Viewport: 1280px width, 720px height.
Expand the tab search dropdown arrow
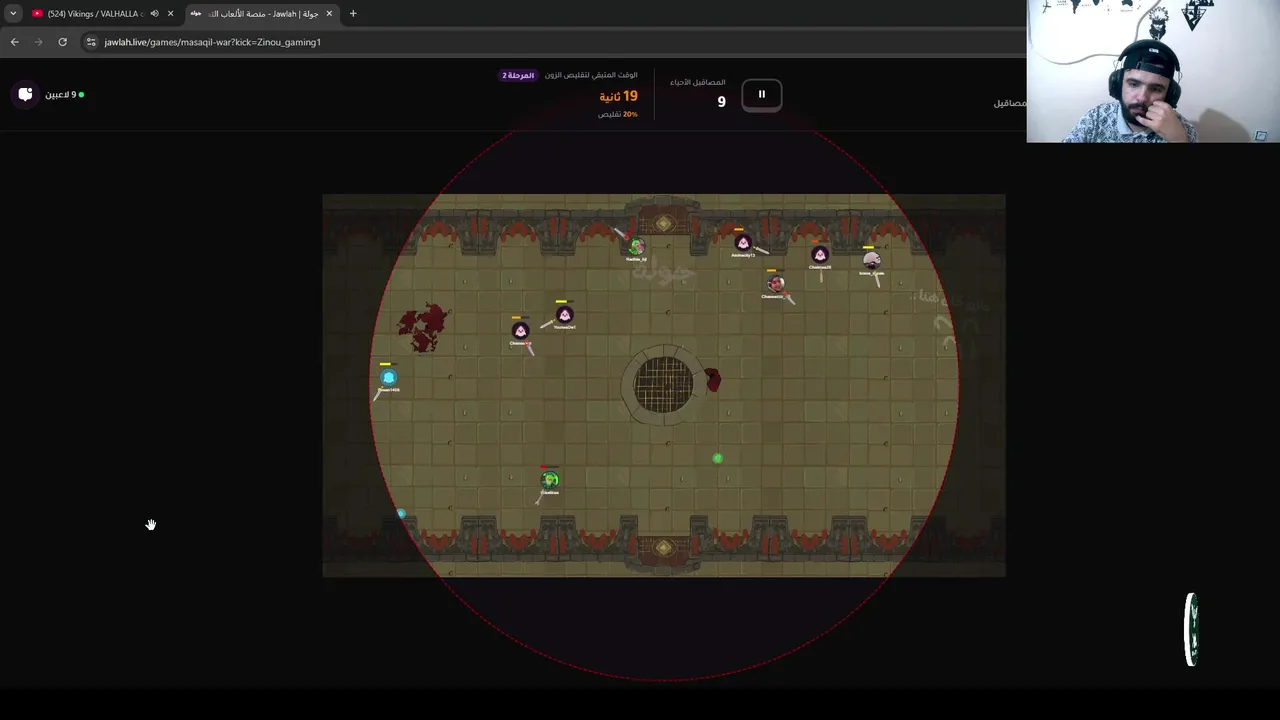(x=13, y=14)
